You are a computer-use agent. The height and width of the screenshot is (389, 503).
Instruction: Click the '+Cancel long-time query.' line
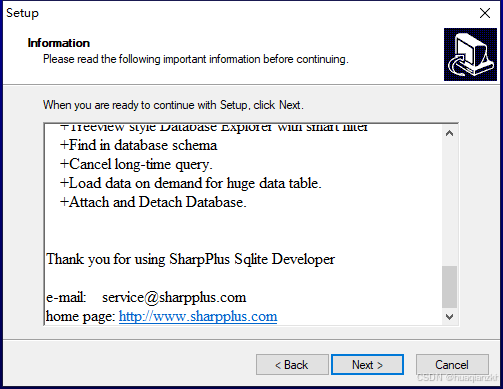[136, 164]
